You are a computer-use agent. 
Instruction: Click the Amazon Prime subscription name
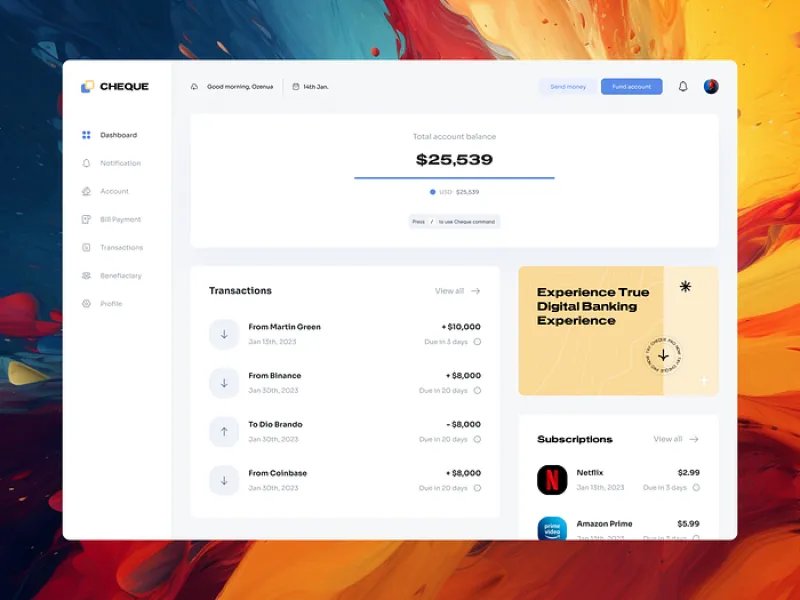(605, 524)
